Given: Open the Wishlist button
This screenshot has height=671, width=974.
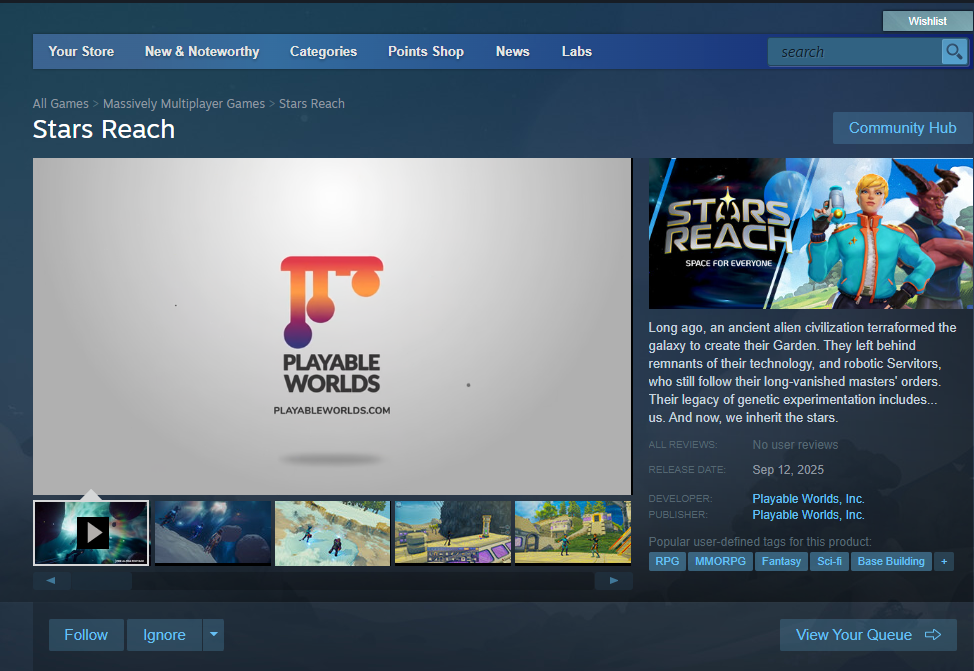Looking at the screenshot, I should click(x=927, y=21).
